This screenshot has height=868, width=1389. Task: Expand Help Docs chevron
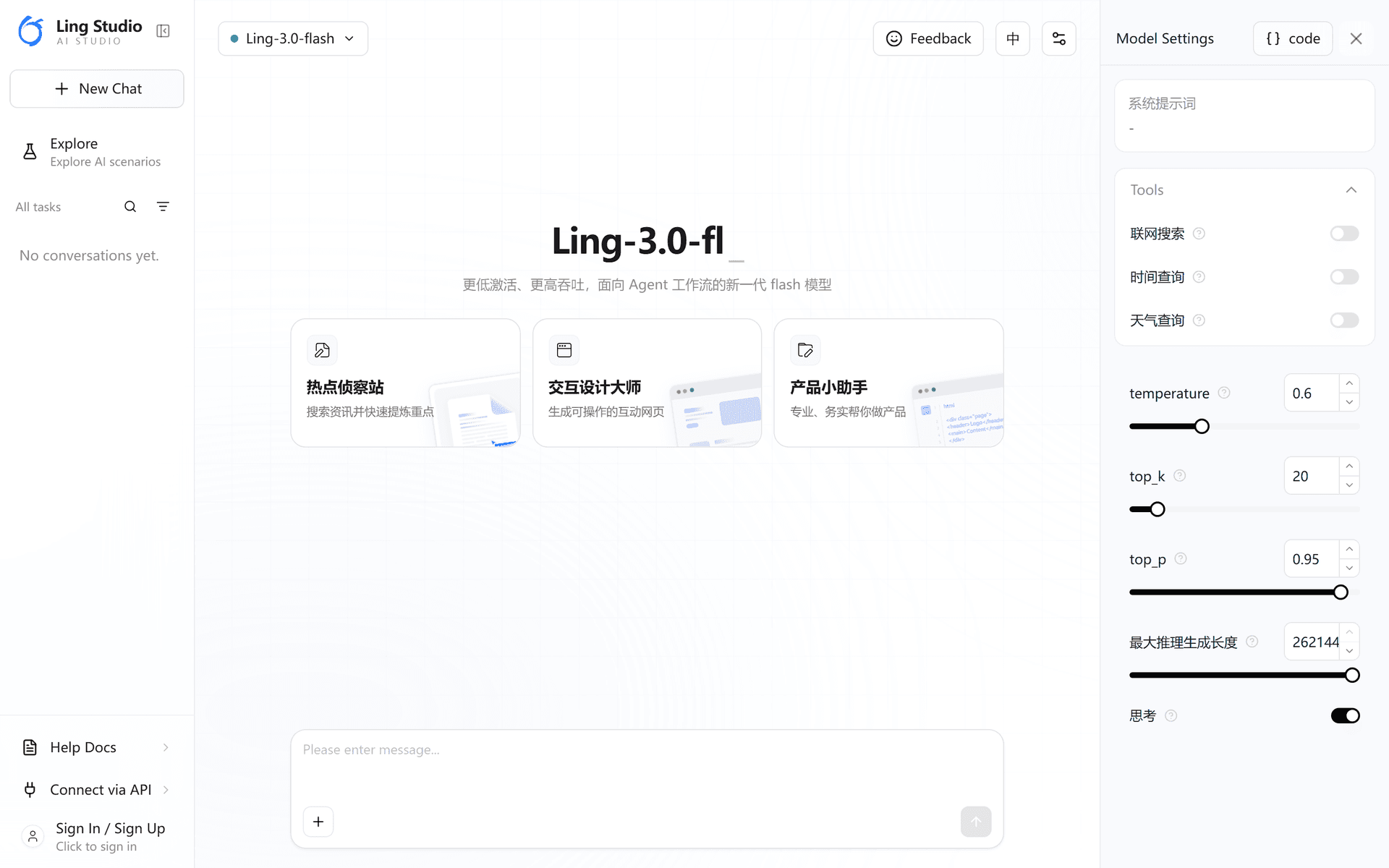click(166, 747)
